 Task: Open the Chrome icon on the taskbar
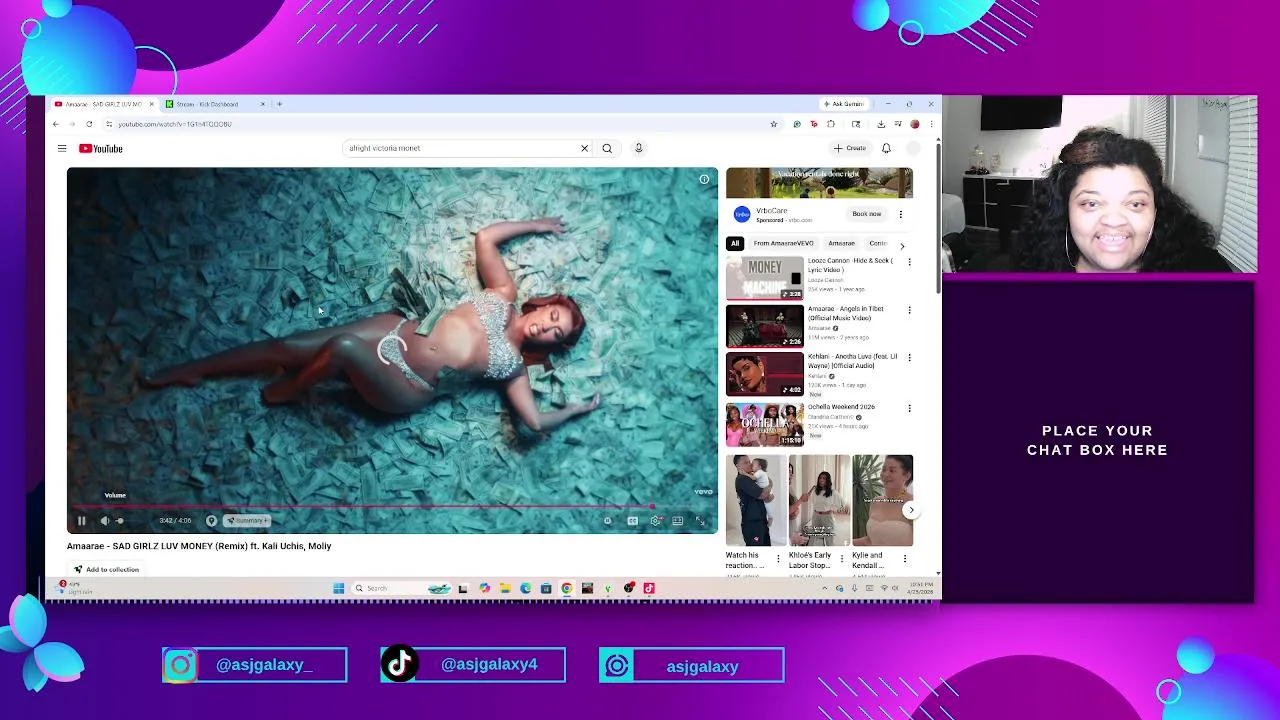click(567, 588)
